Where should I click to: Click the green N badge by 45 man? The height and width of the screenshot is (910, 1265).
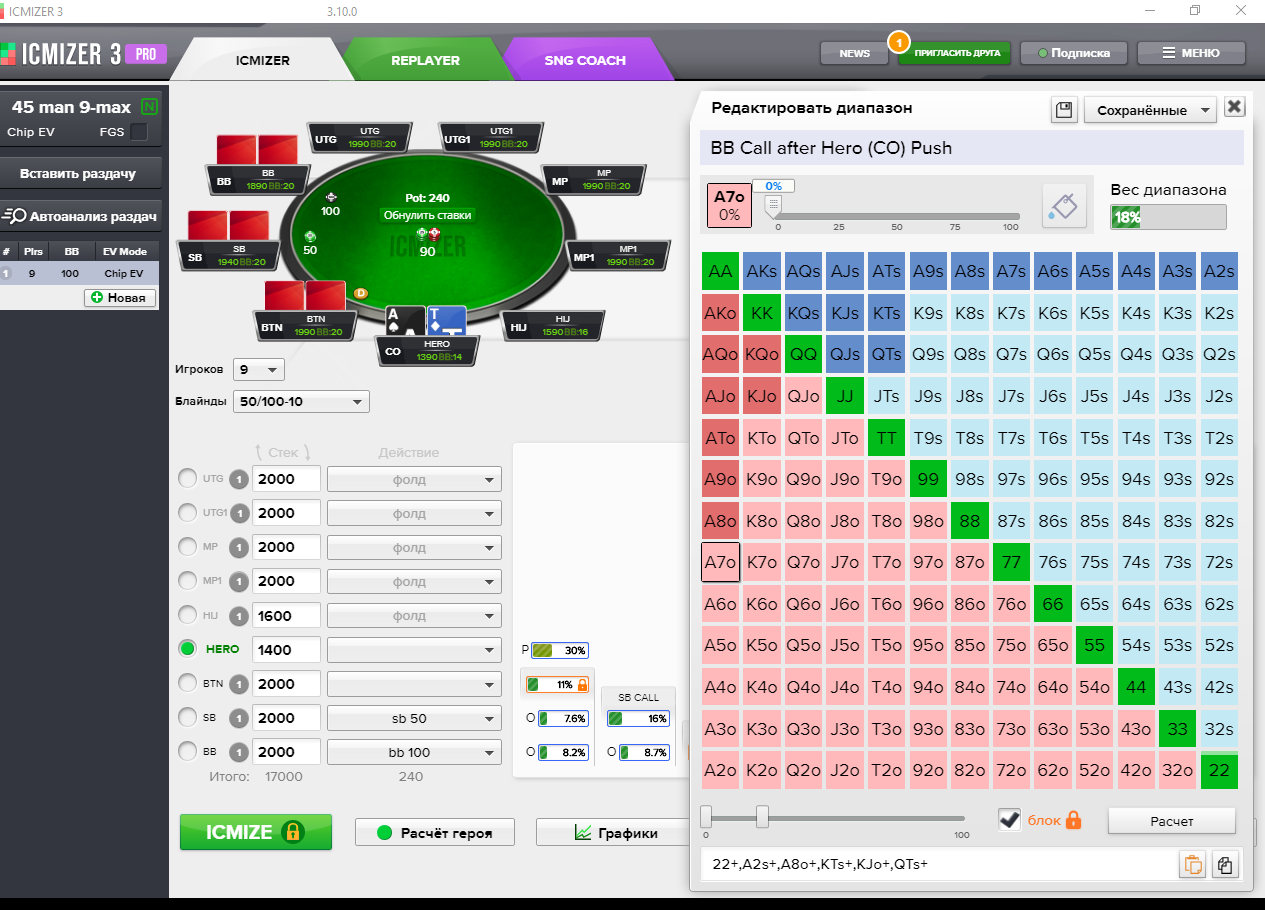click(149, 106)
